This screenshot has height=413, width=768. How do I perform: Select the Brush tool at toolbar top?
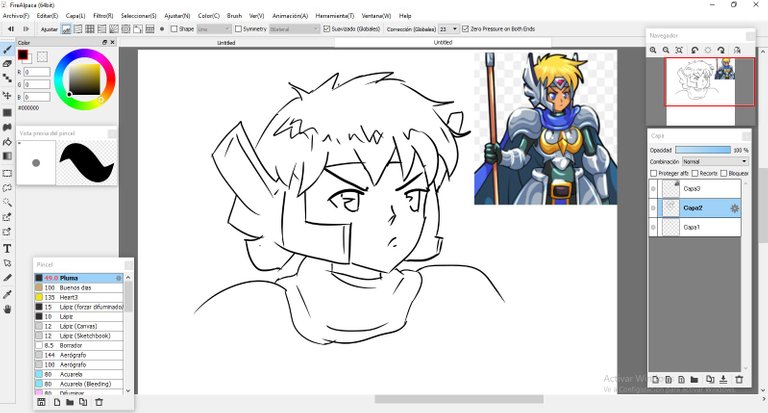[8, 48]
